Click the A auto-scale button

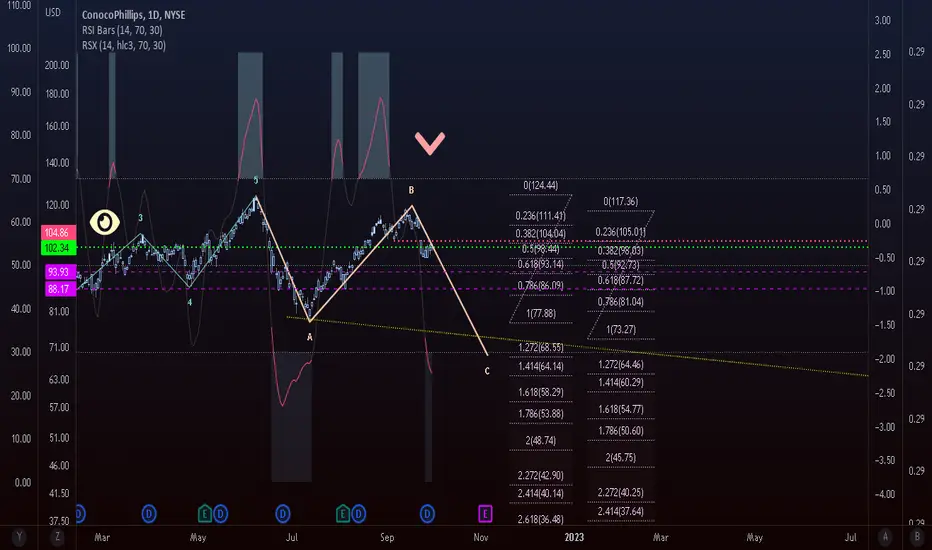click(x=885, y=537)
